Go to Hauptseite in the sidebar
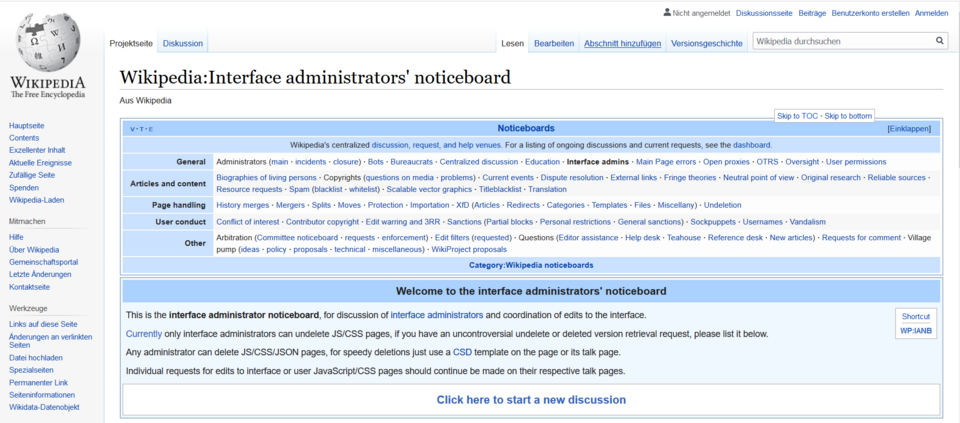Viewport: 960px width, 423px height. point(26,125)
